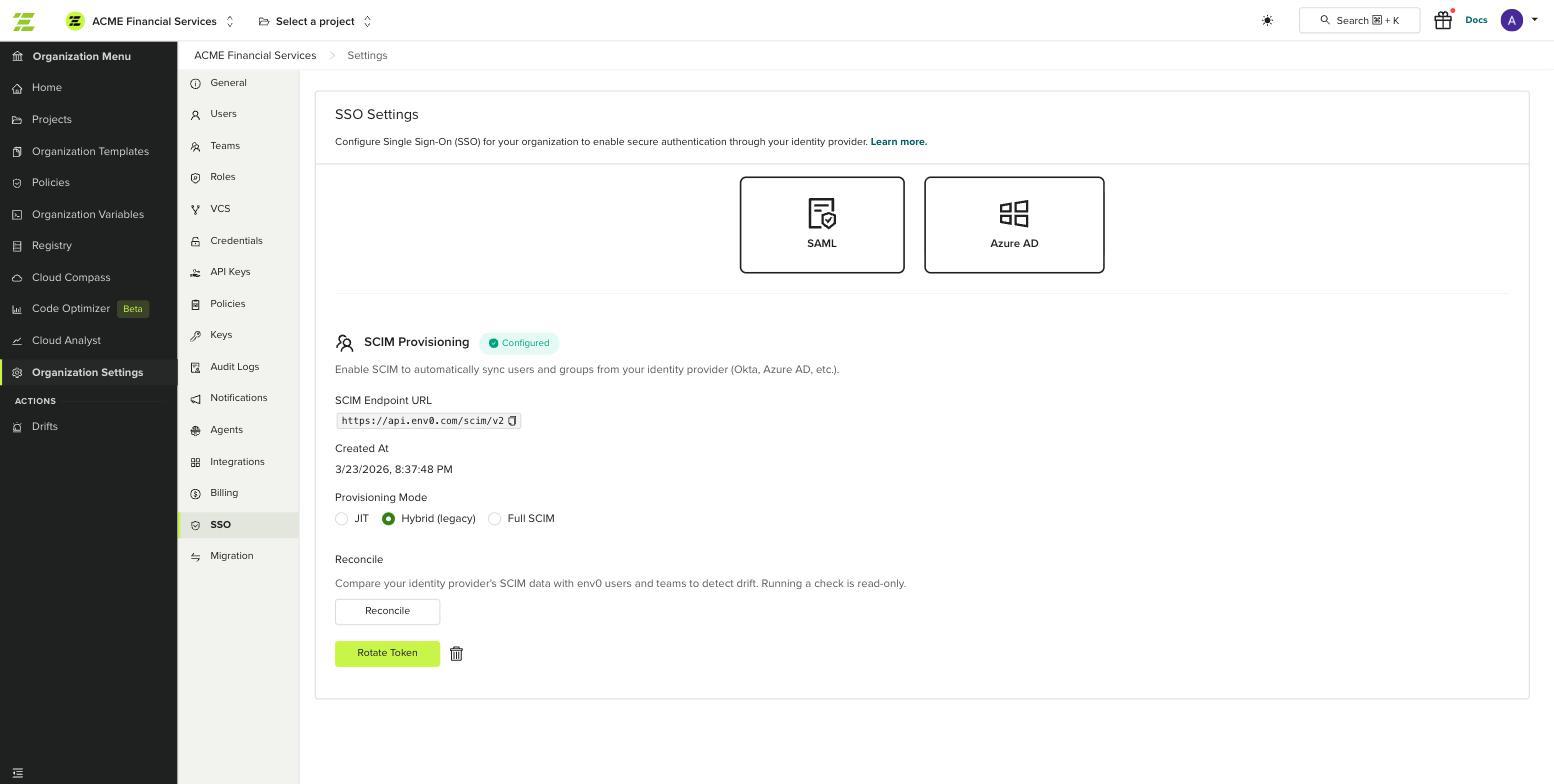Click ACME Financial Services breadcrumb link

click(255, 56)
